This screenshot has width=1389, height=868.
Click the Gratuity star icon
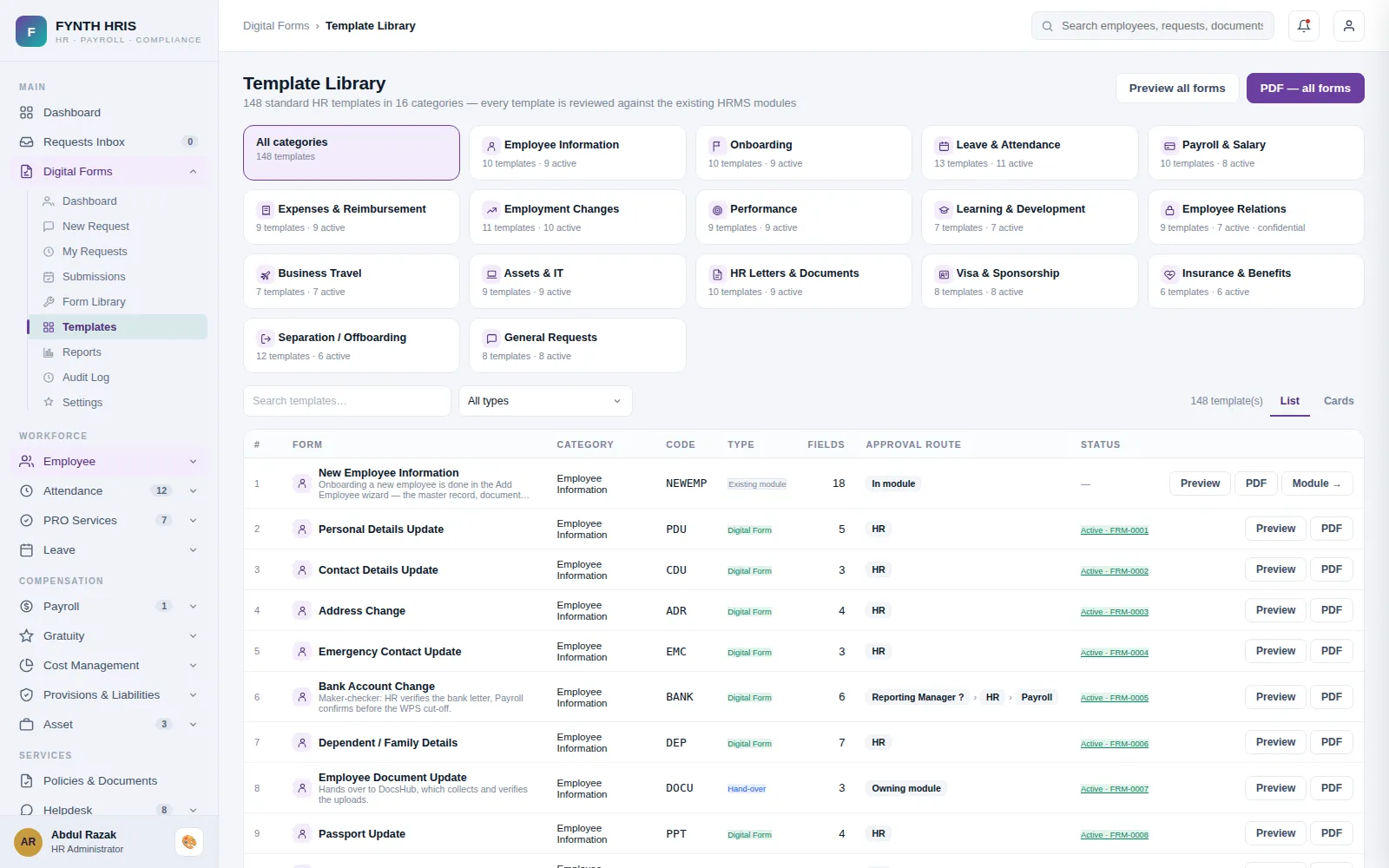(26, 636)
